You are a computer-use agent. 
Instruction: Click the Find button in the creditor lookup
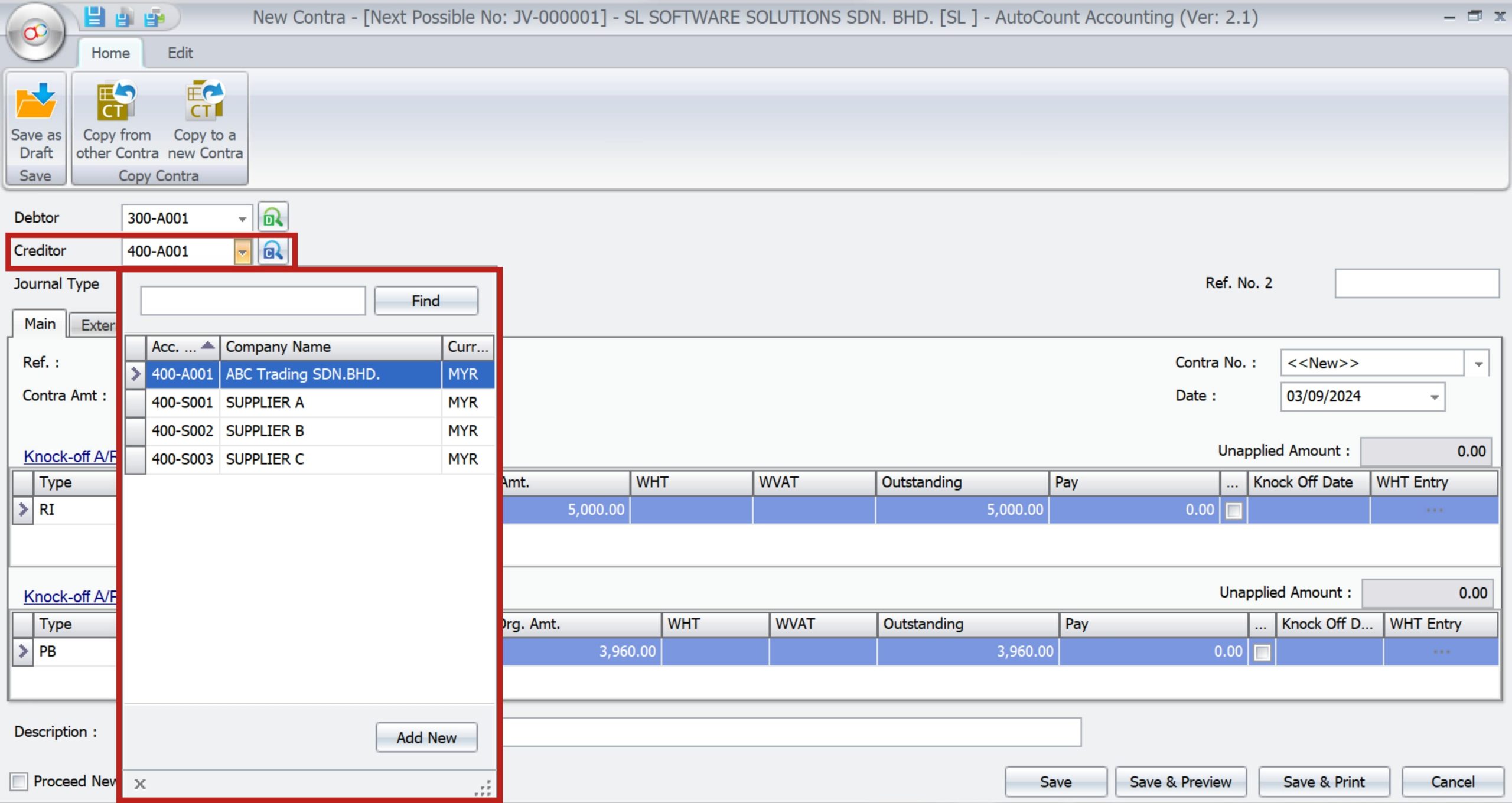click(425, 300)
